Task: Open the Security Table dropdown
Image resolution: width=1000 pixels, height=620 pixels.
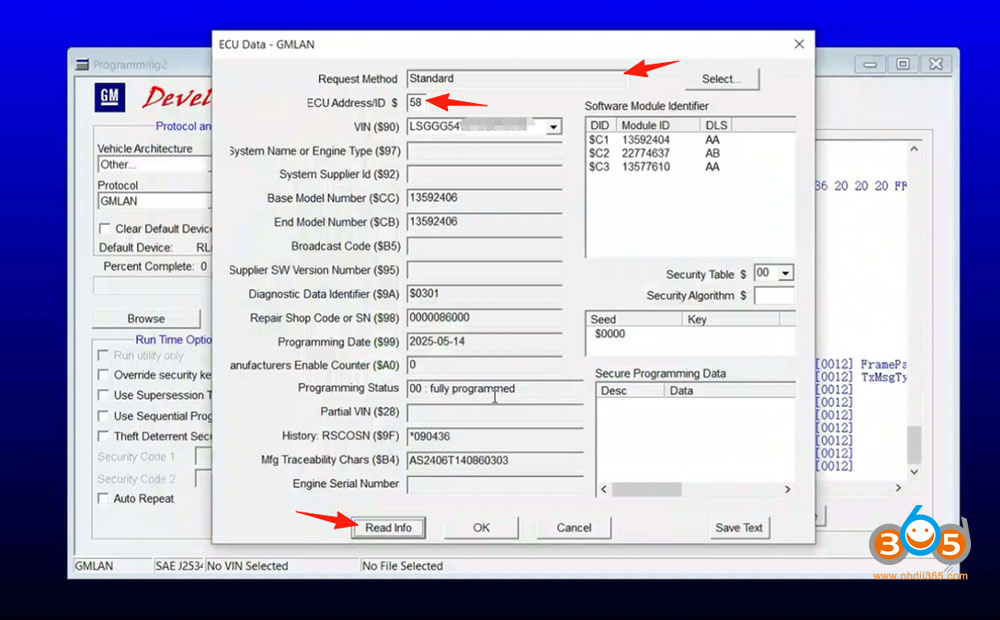Action: point(786,274)
